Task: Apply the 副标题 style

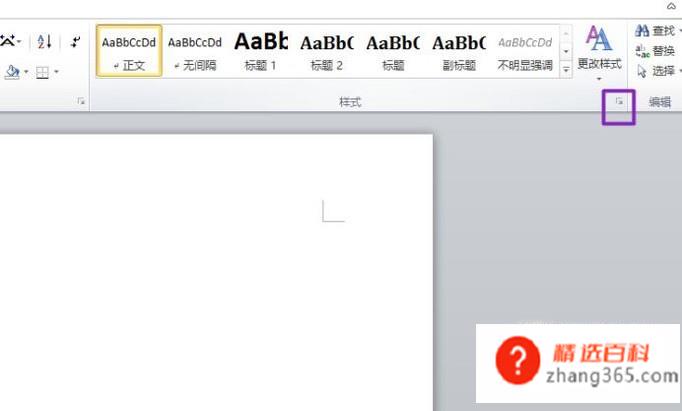Action: point(459,51)
